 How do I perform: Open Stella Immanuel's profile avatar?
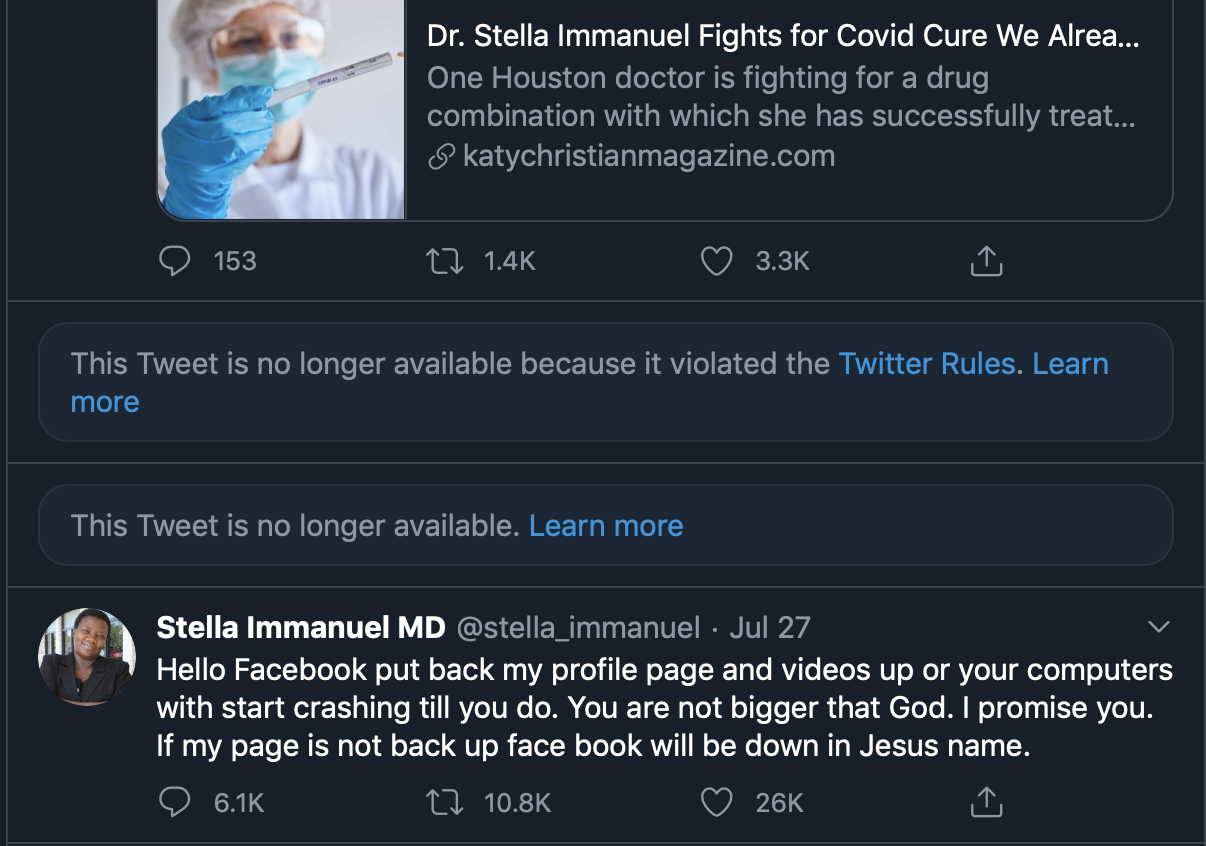(86, 656)
